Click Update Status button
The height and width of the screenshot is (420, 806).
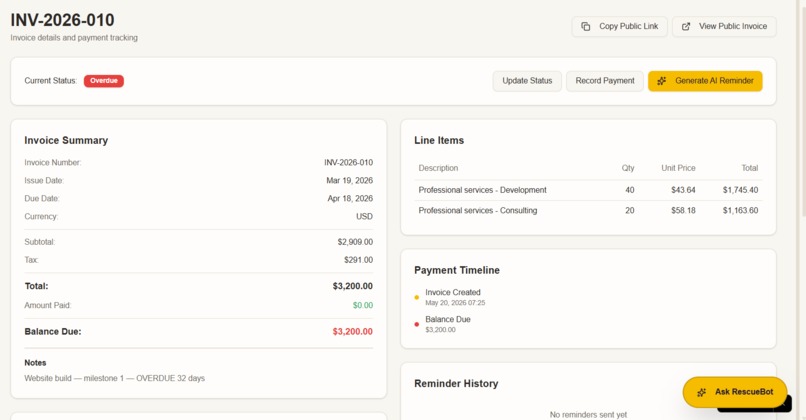tap(527, 81)
